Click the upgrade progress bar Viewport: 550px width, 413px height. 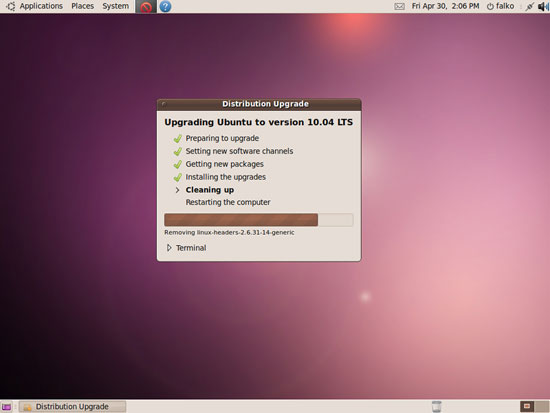point(259,220)
